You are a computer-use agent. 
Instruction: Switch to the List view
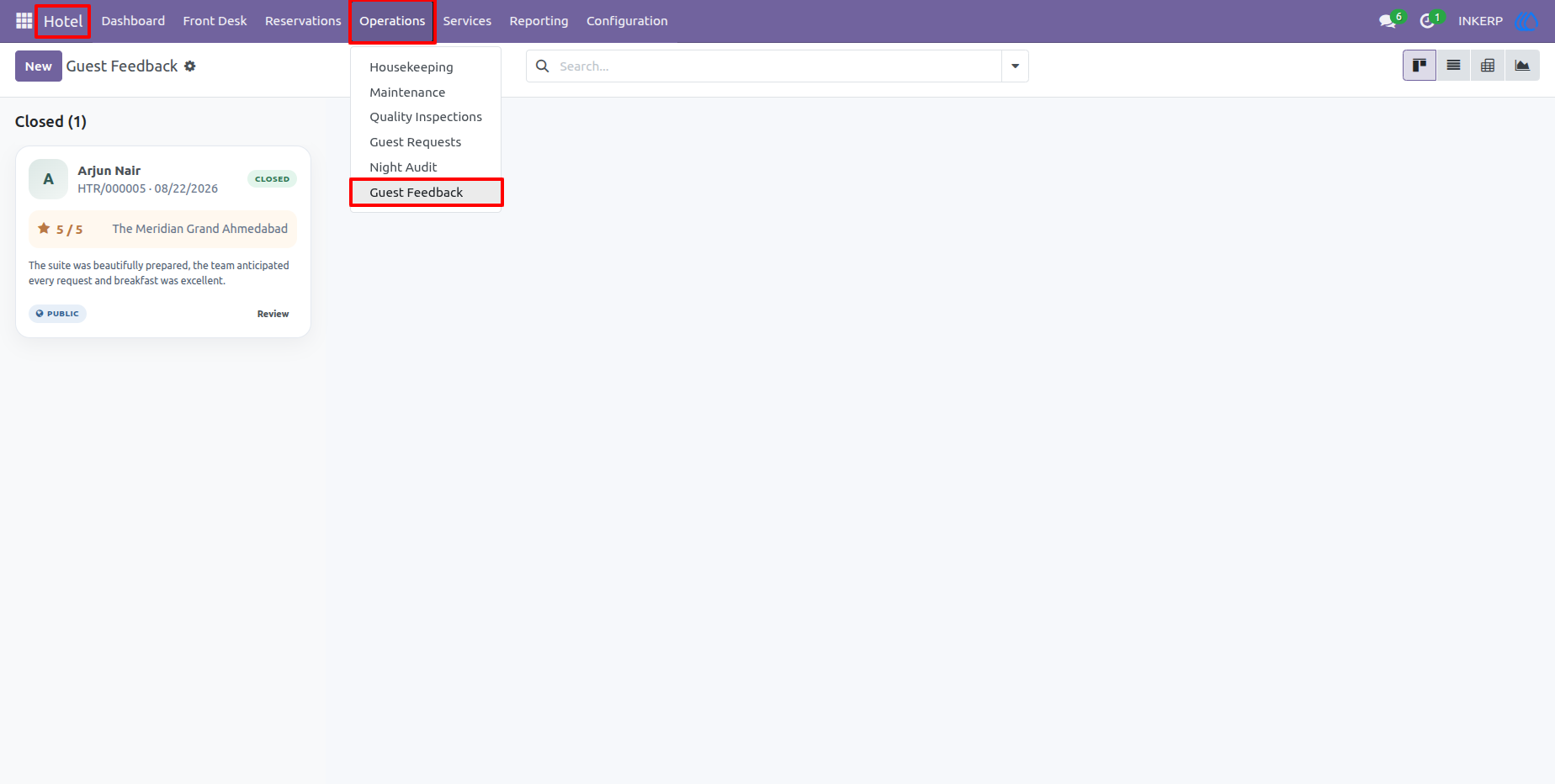tap(1453, 66)
